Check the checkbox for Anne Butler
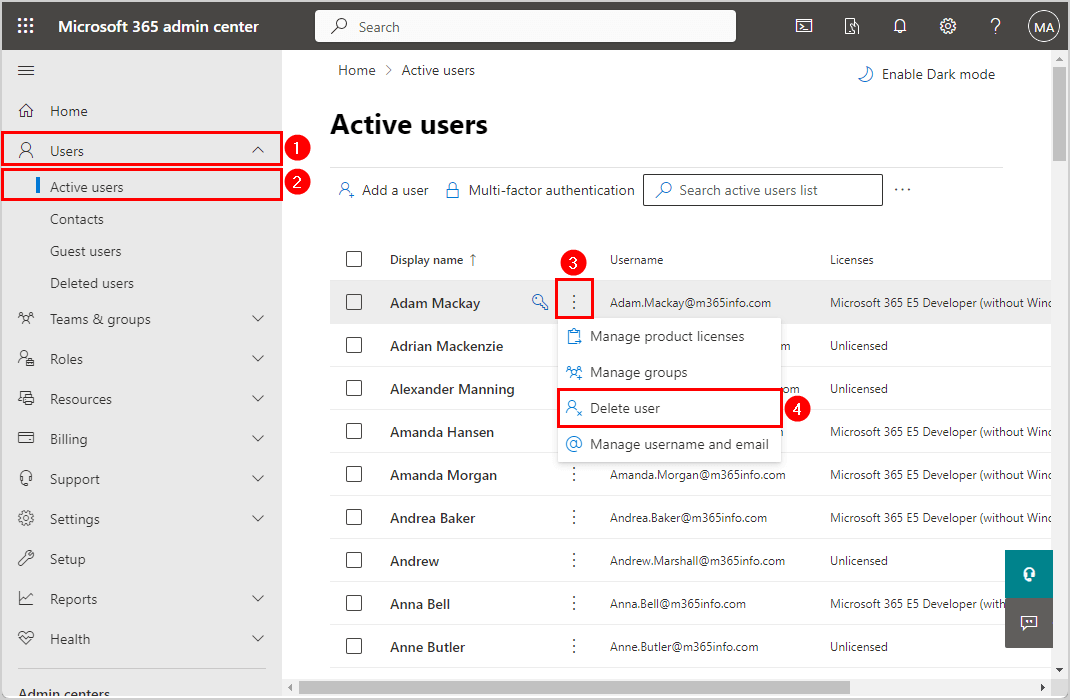The width and height of the screenshot is (1070, 700). [354, 646]
